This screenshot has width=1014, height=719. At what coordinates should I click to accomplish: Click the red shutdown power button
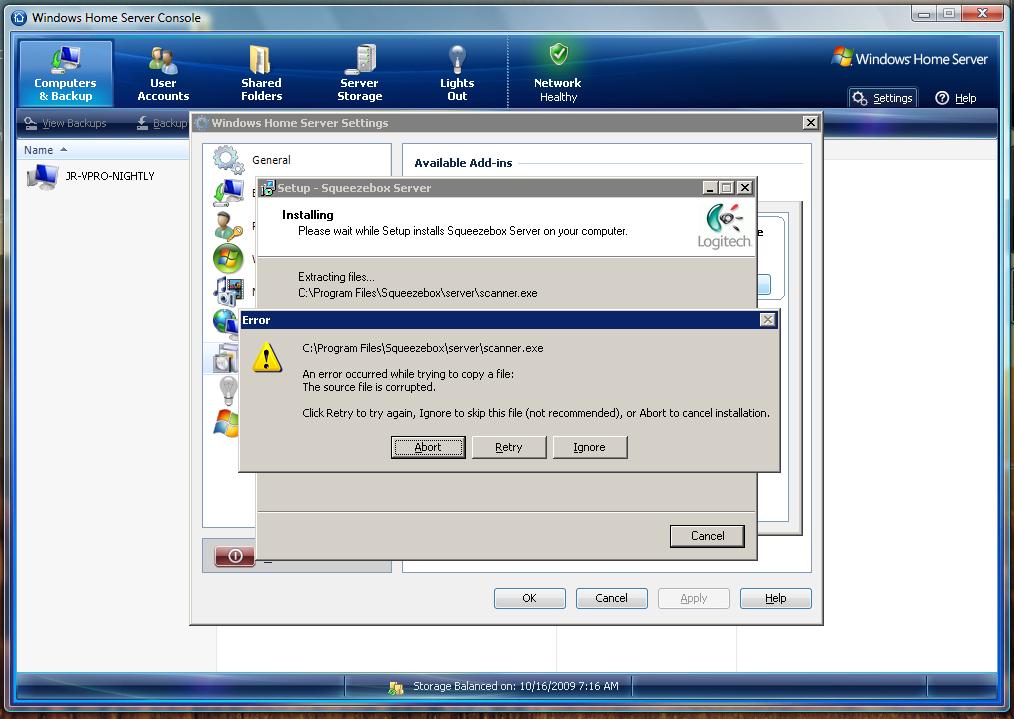tap(235, 555)
